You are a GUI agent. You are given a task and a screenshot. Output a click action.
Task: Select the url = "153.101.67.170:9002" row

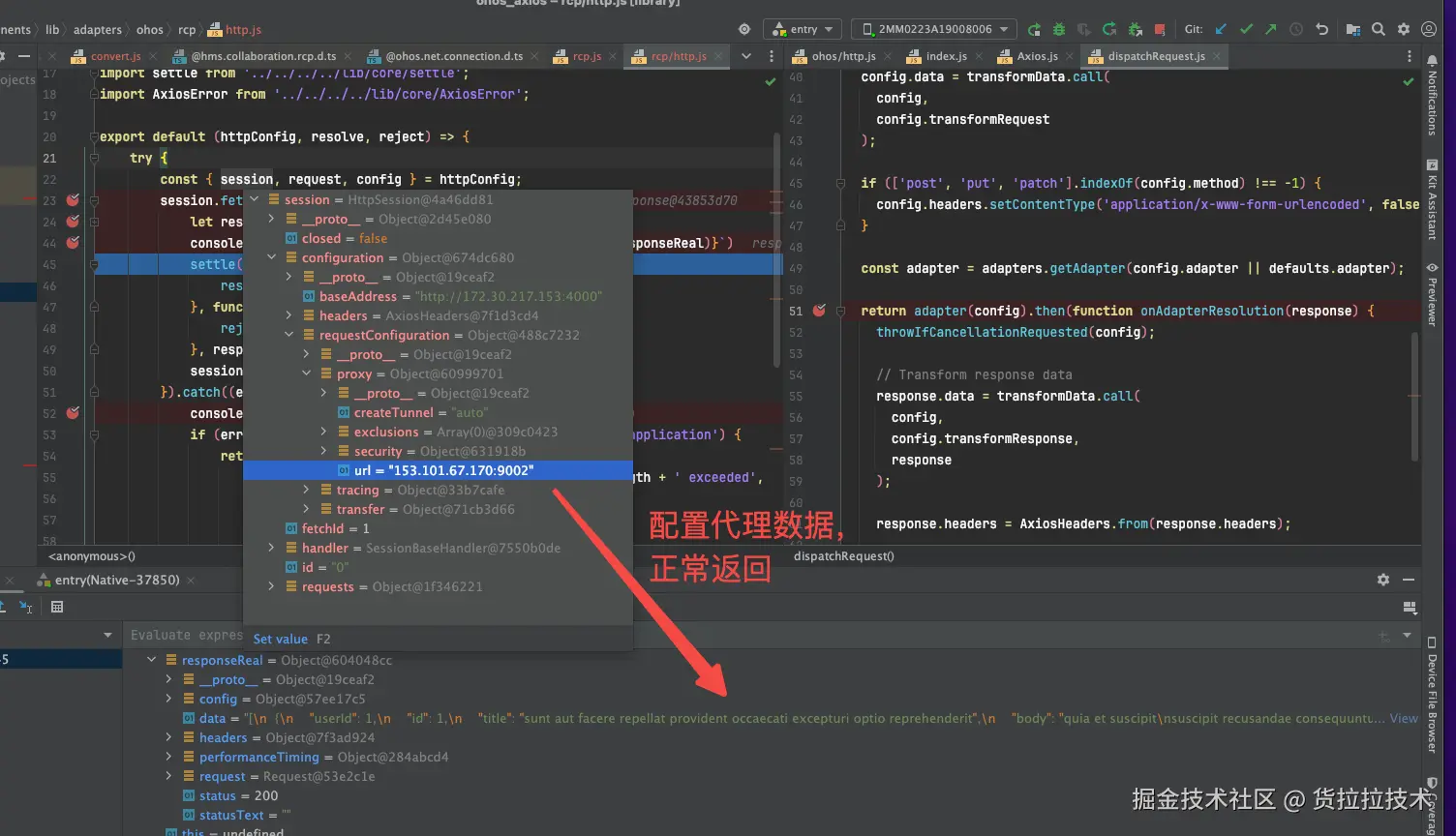pos(438,470)
